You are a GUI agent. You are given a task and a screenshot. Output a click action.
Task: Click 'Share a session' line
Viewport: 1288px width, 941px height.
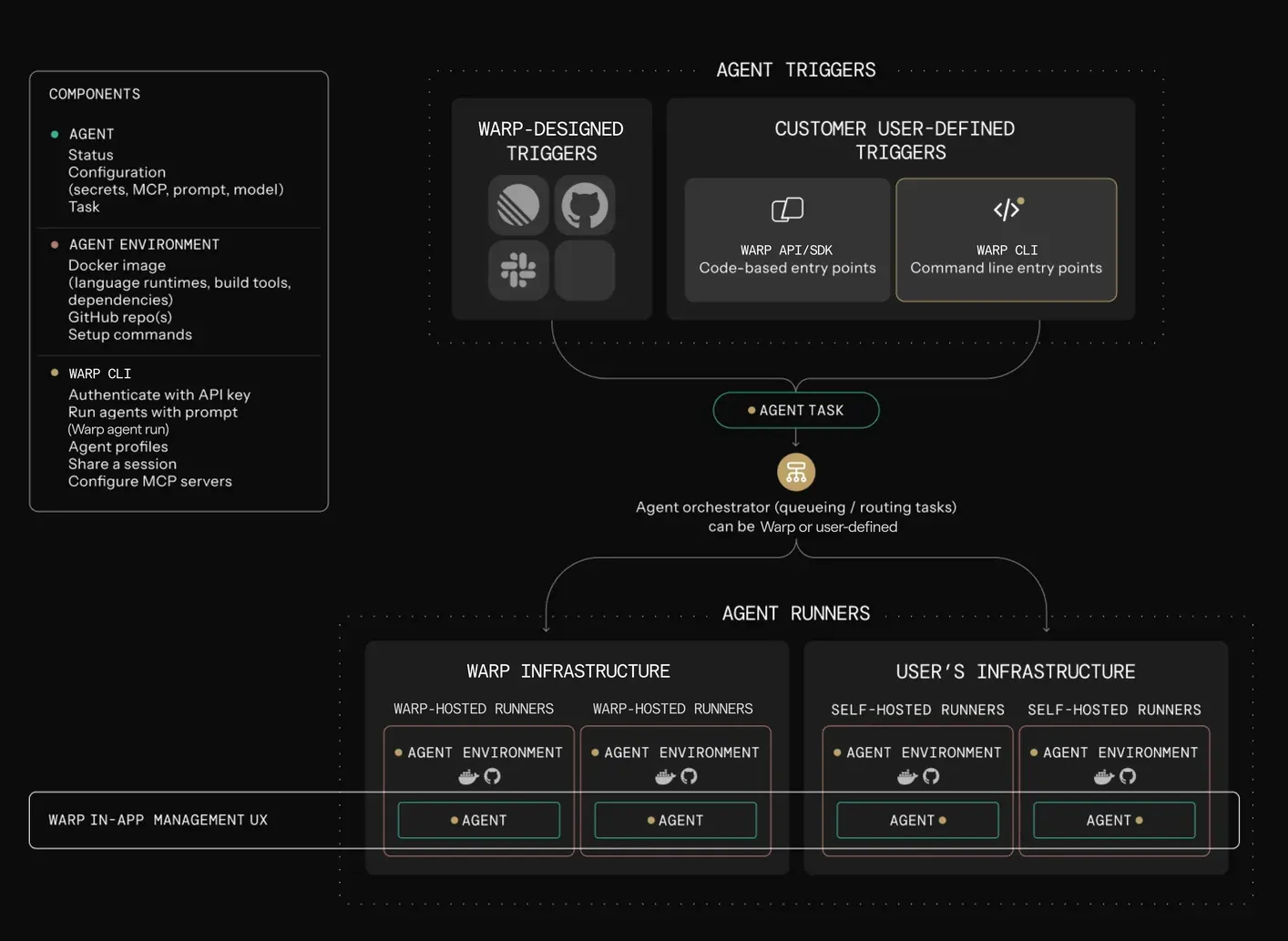click(123, 464)
